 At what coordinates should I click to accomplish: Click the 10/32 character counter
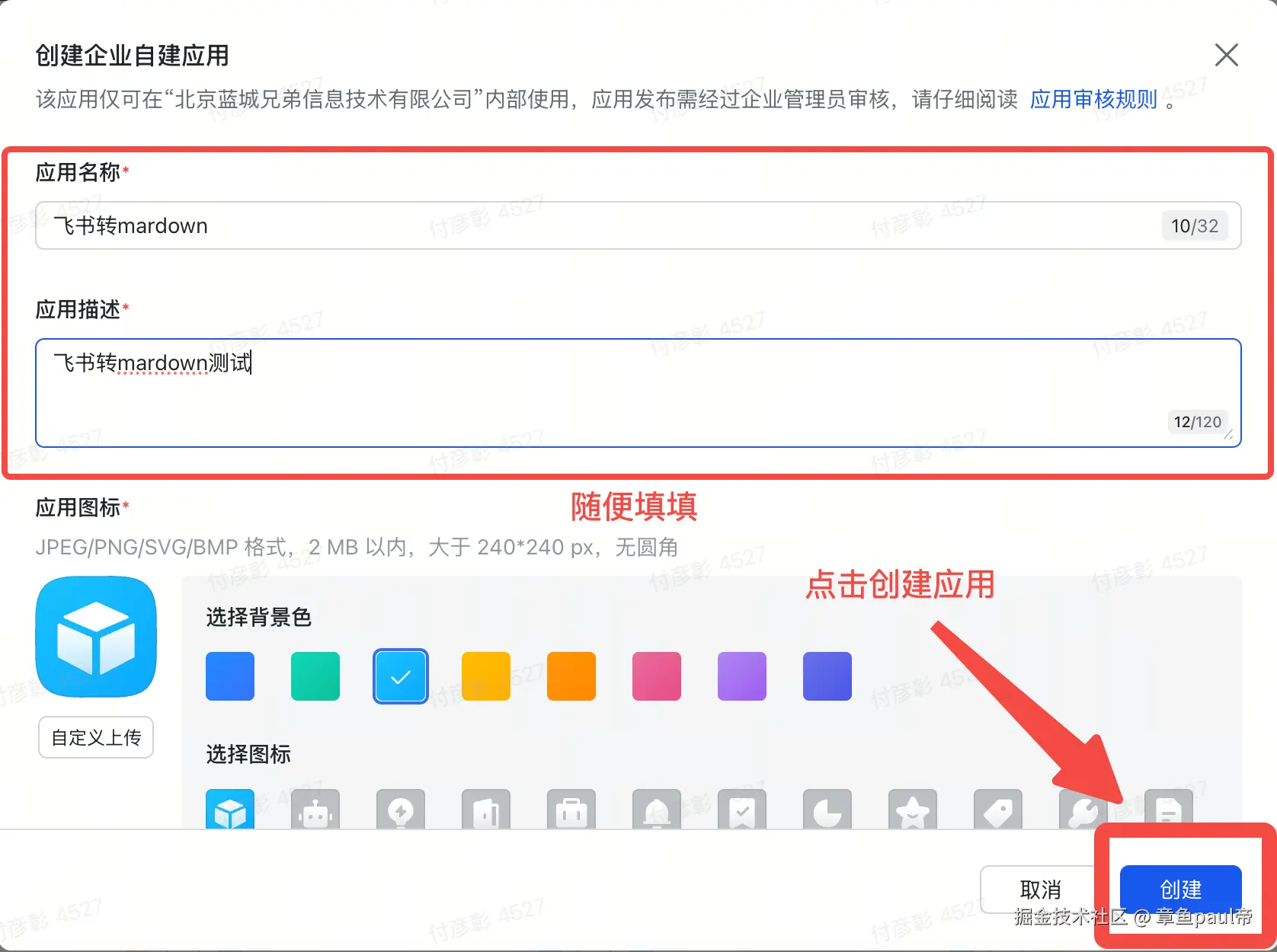(1195, 226)
